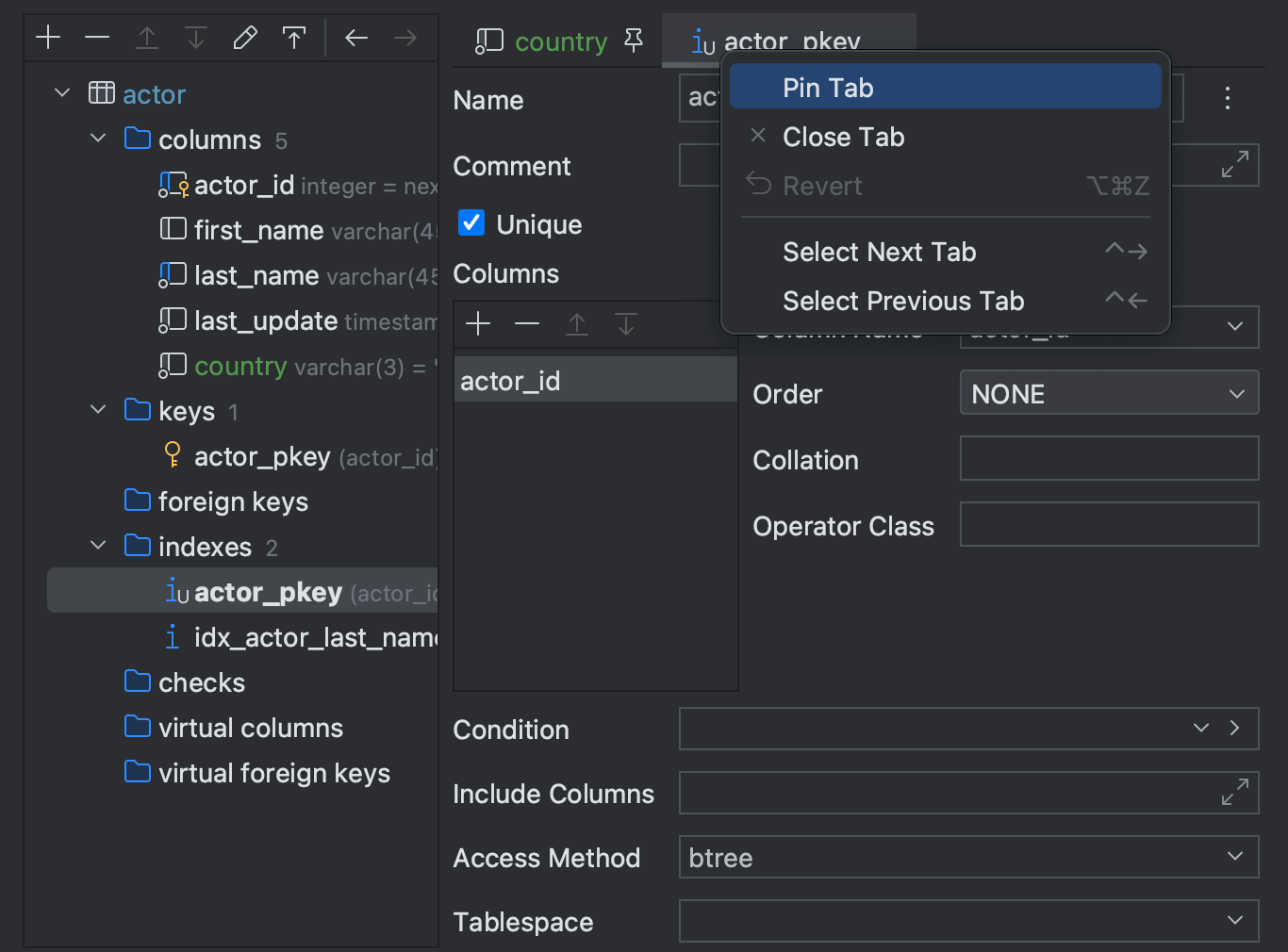Select Revert in the context menu
Viewport: 1288px width, 952px height.
tap(822, 186)
